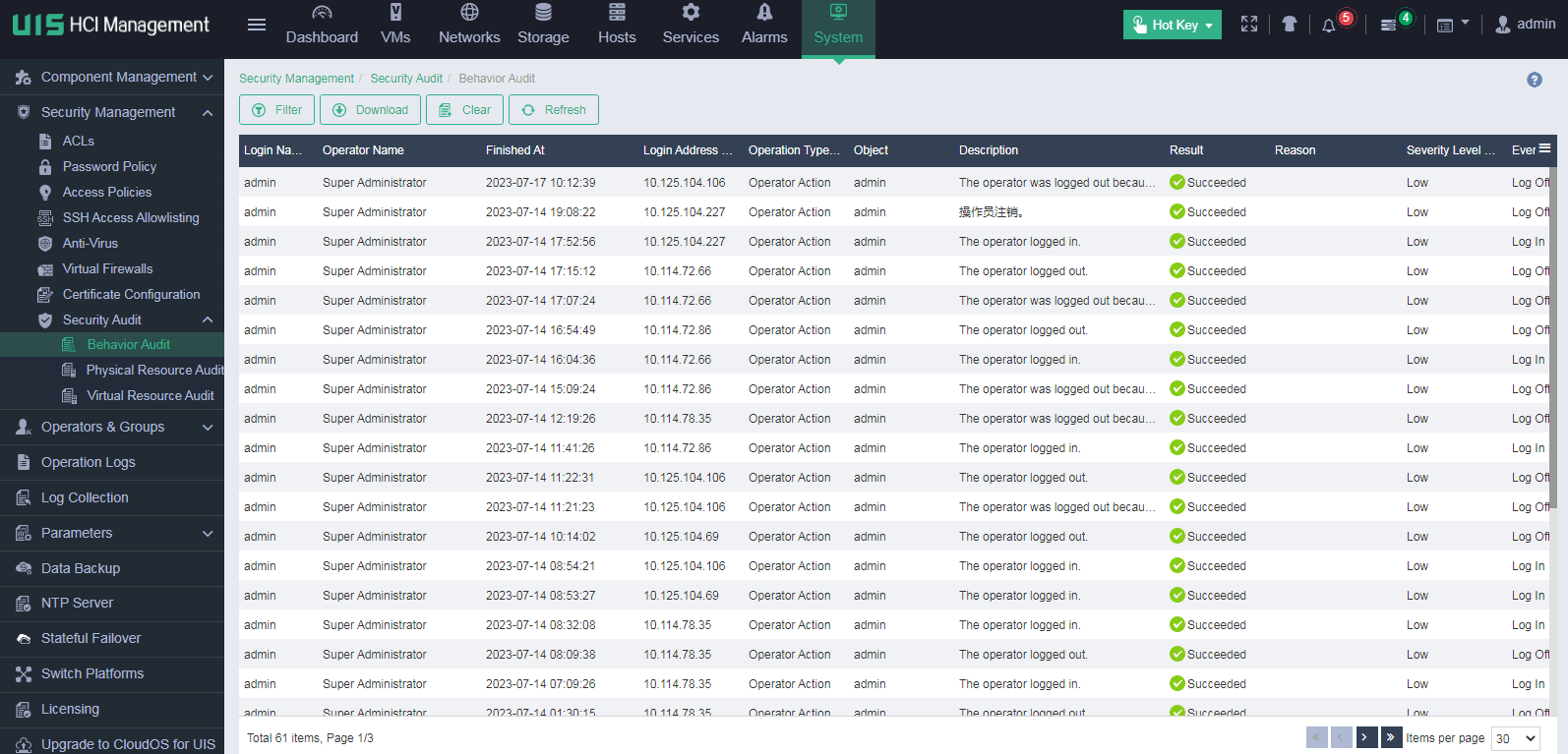Image resolution: width=1568 pixels, height=754 pixels.
Task: Click the Data Backup icon
Action: [24, 568]
